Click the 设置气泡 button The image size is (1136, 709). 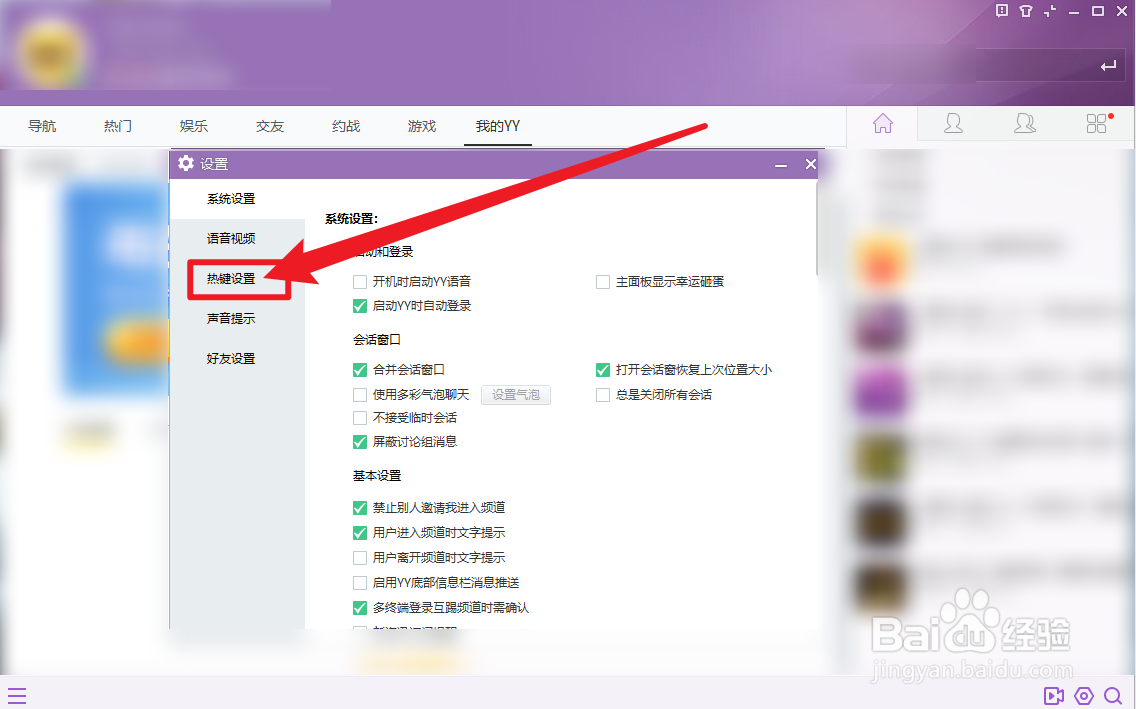(x=516, y=395)
